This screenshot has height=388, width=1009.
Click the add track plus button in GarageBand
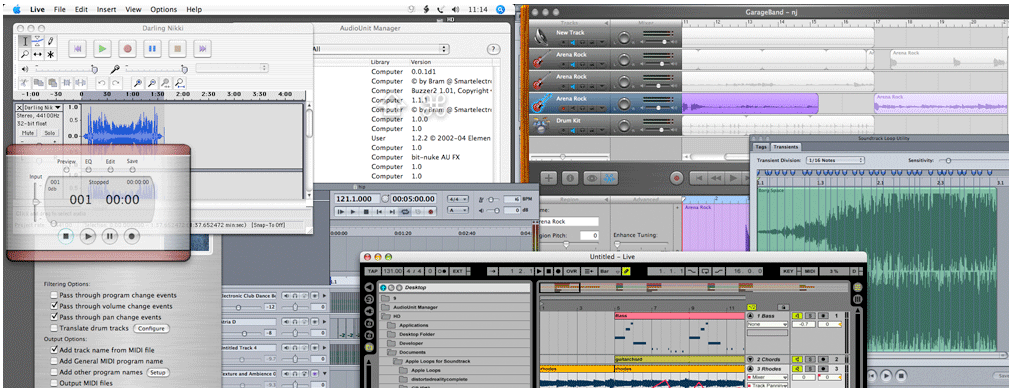548,178
